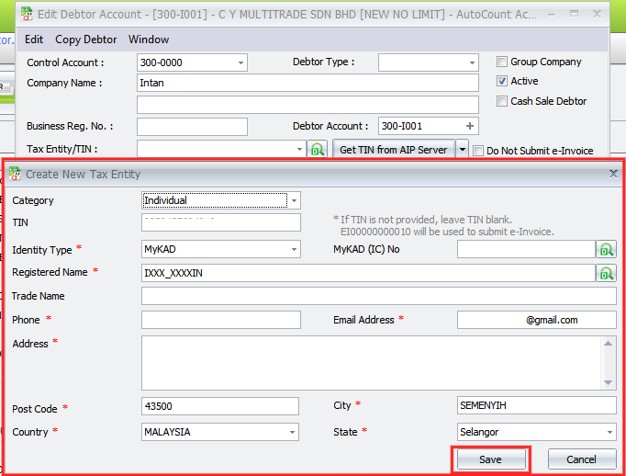
Task: Open the Window menu
Action: tap(148, 39)
